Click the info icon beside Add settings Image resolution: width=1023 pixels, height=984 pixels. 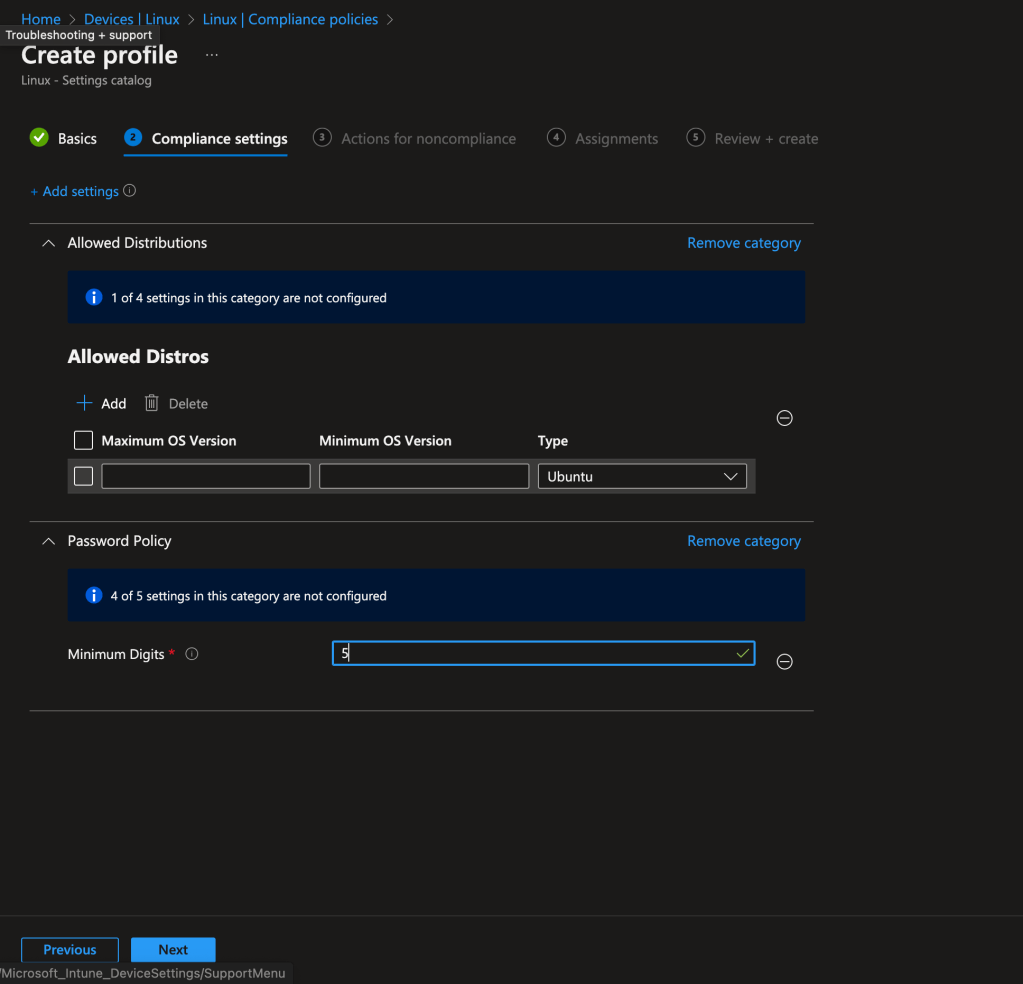pyautogui.click(x=129, y=191)
